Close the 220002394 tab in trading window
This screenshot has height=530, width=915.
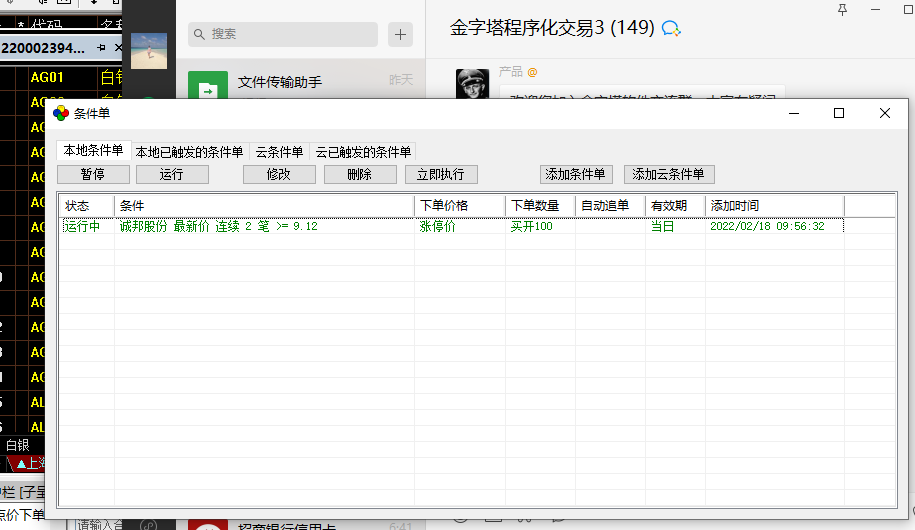tap(118, 48)
